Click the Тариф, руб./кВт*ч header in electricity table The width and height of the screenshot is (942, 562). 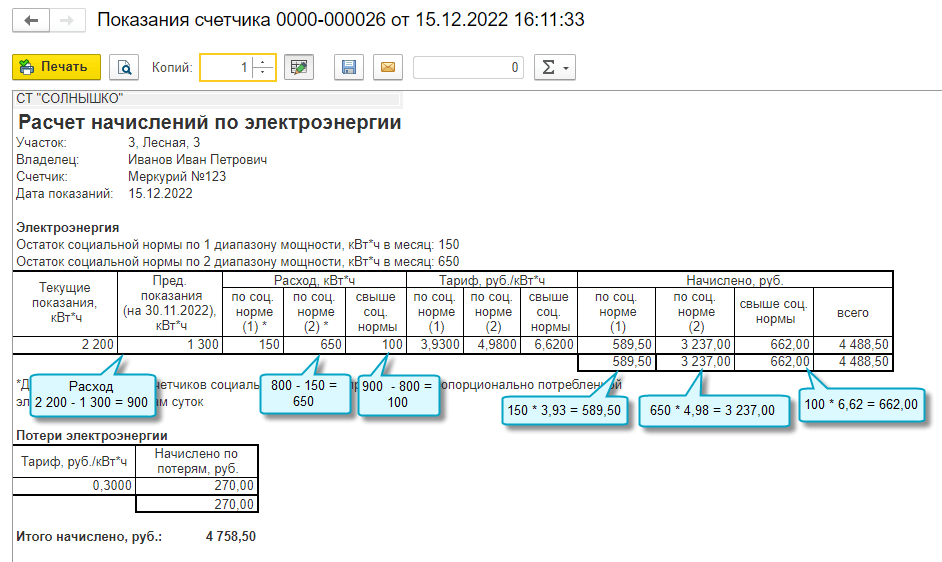(492, 280)
